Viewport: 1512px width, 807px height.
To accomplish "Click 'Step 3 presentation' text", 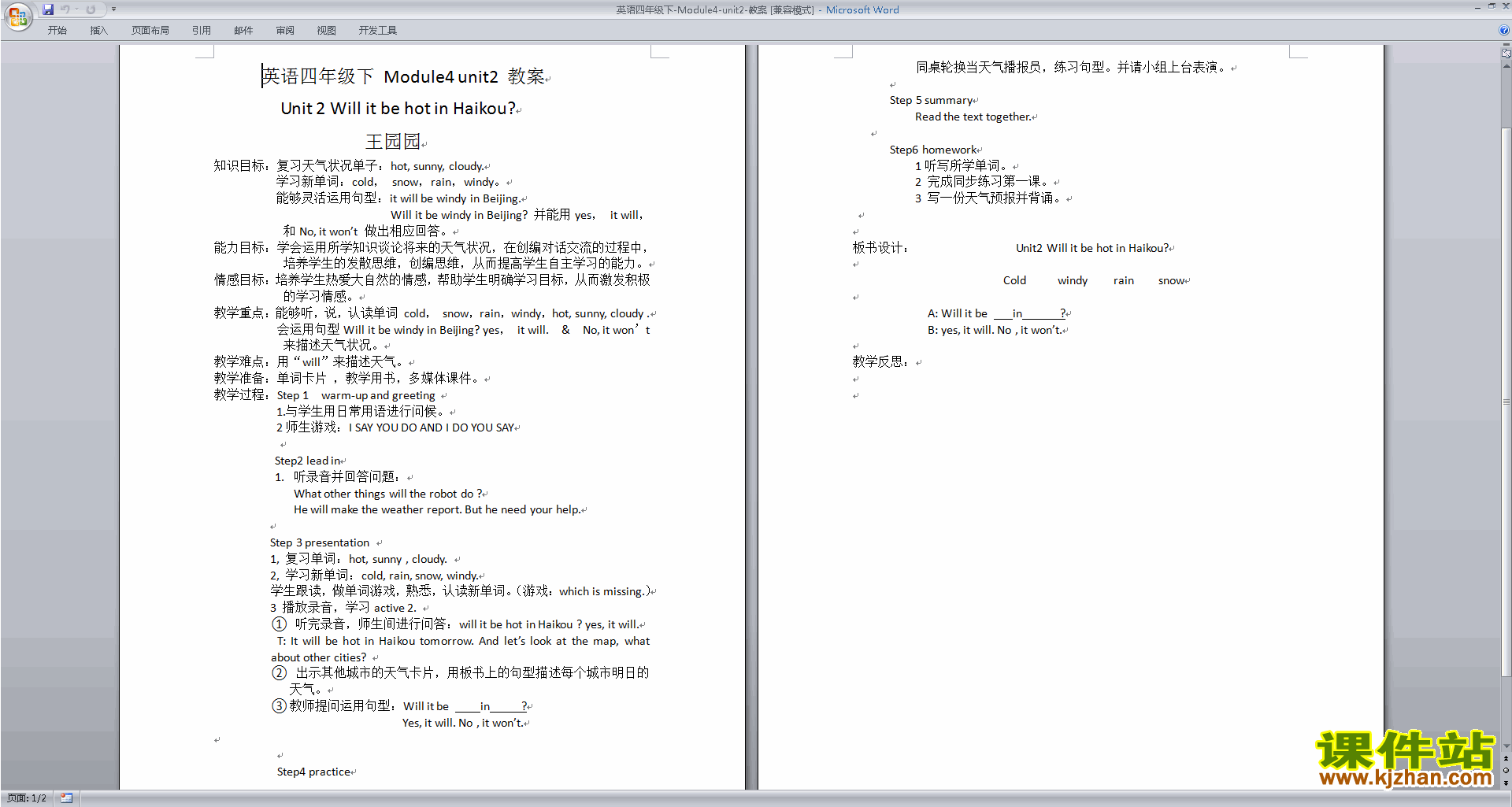I will click(x=320, y=542).
